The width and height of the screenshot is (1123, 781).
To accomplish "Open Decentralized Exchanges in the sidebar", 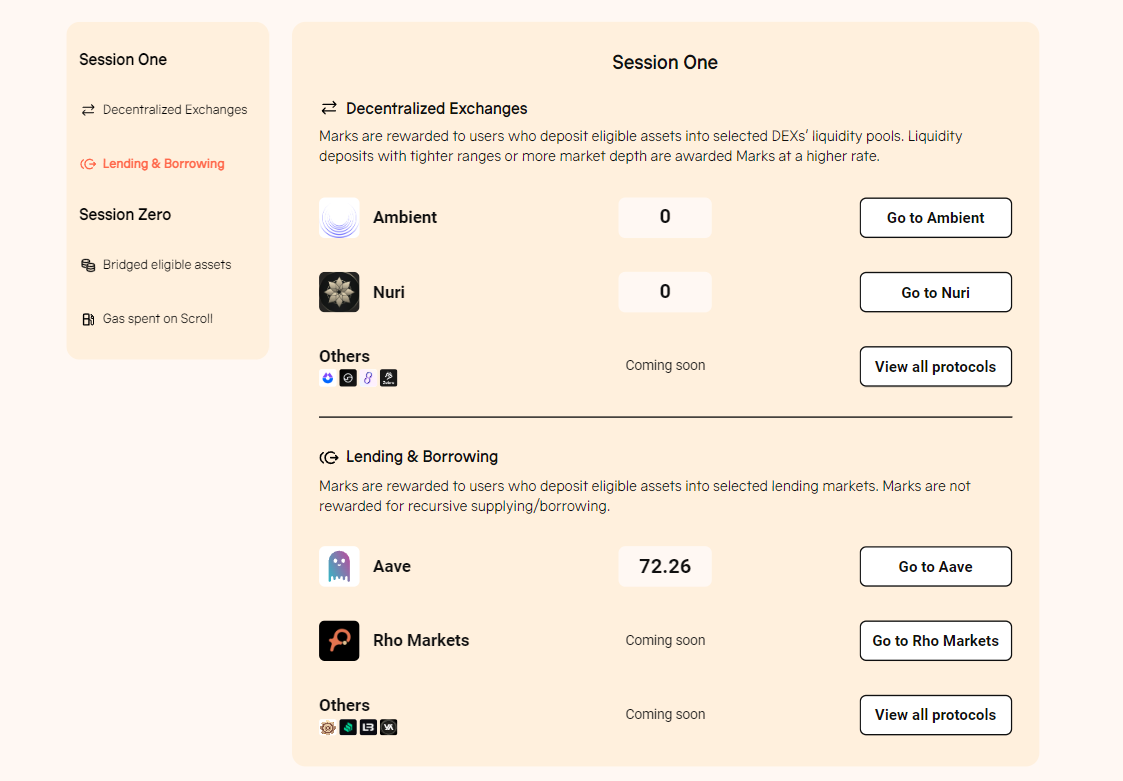I will [x=164, y=110].
